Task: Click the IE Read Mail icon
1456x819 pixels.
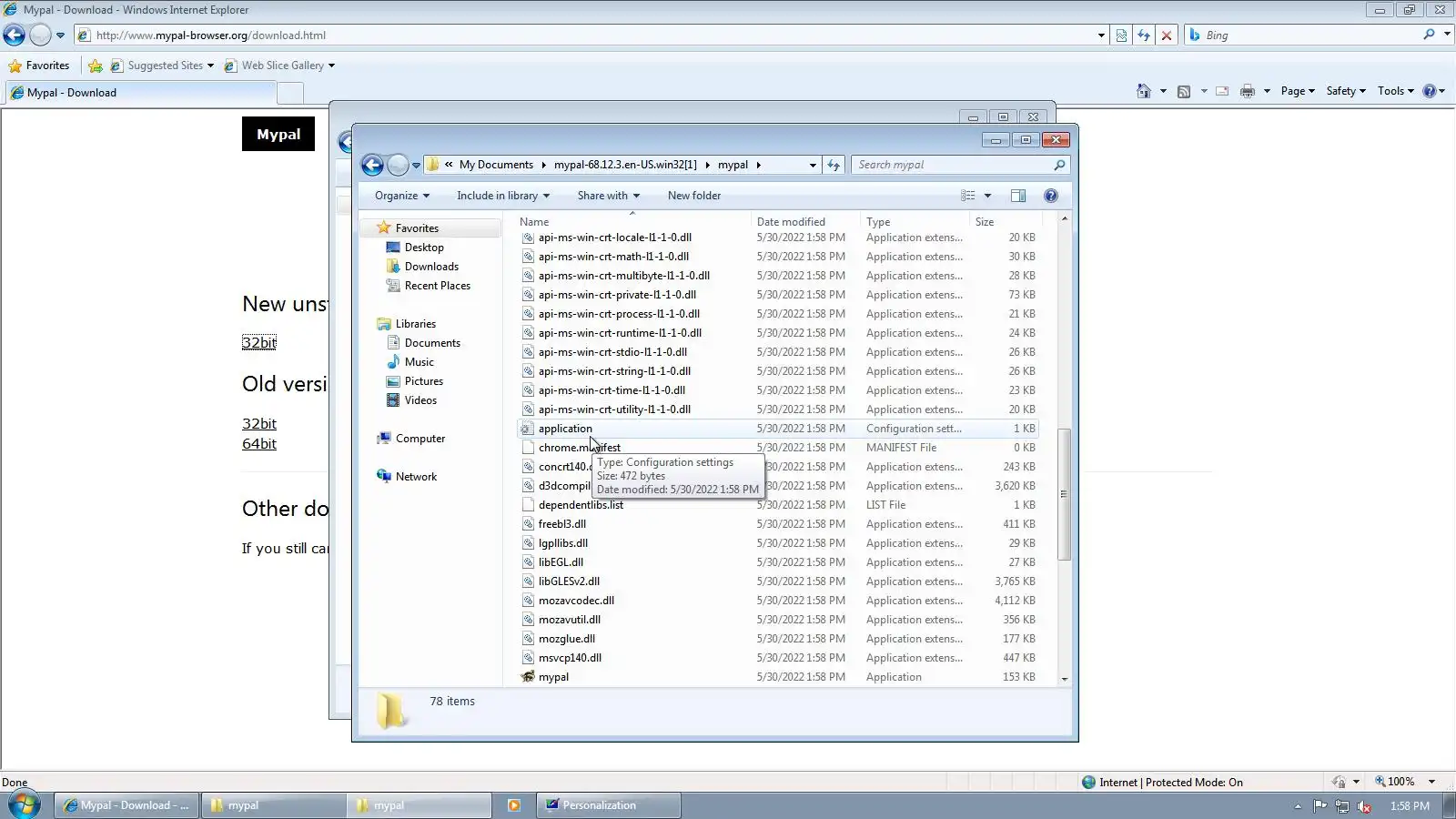Action: tap(1222, 91)
